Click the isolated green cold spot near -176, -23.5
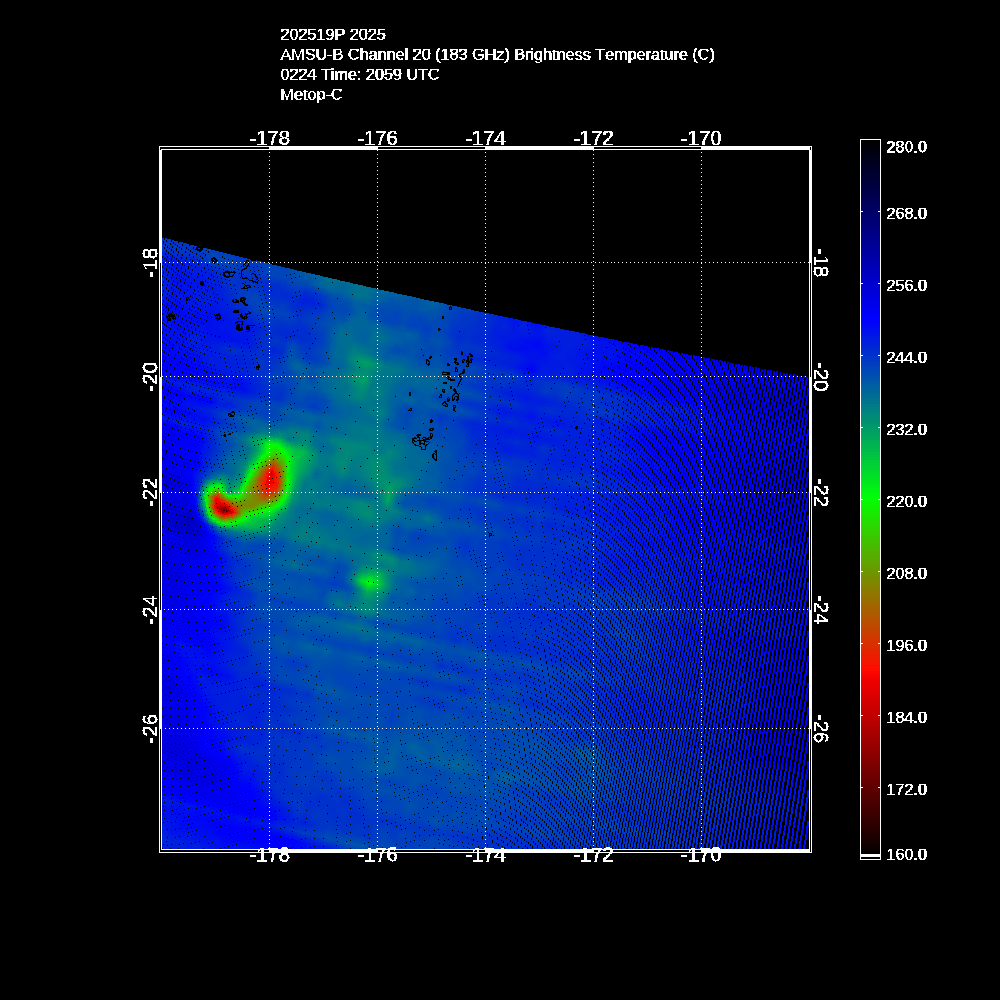This screenshot has height=1000, width=1000. click(x=369, y=581)
